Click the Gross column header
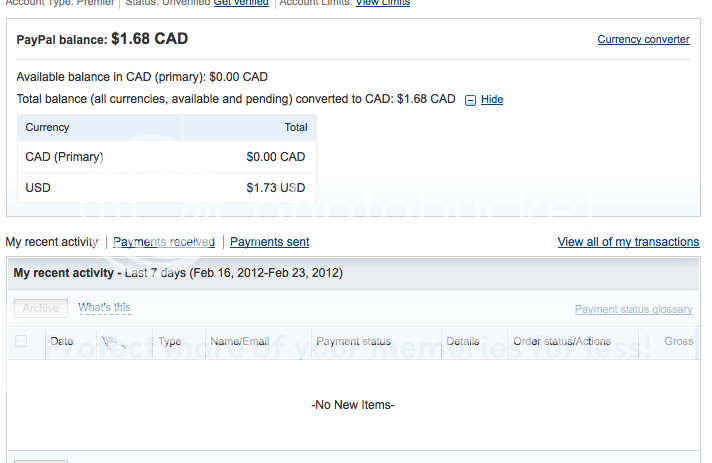This screenshot has width=712, height=463. point(678,342)
